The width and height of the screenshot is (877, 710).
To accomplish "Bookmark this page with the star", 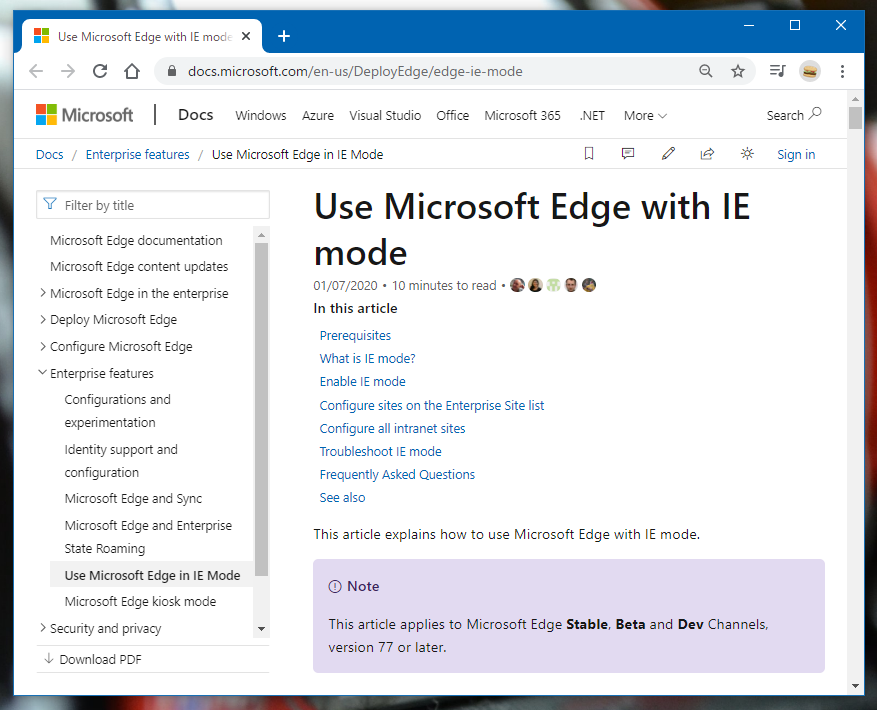I will [738, 71].
